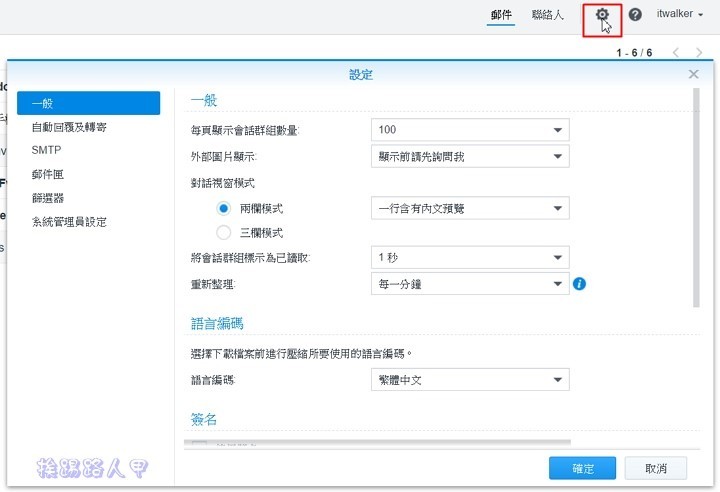This screenshot has height=492, width=720.
Task: Go to previous page arrow
Action: point(676,52)
